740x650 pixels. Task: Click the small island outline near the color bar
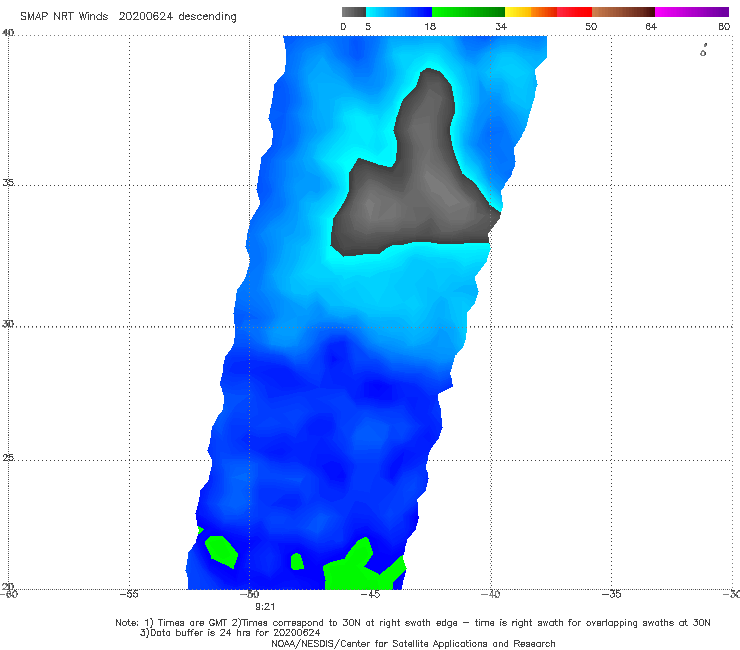click(703, 51)
